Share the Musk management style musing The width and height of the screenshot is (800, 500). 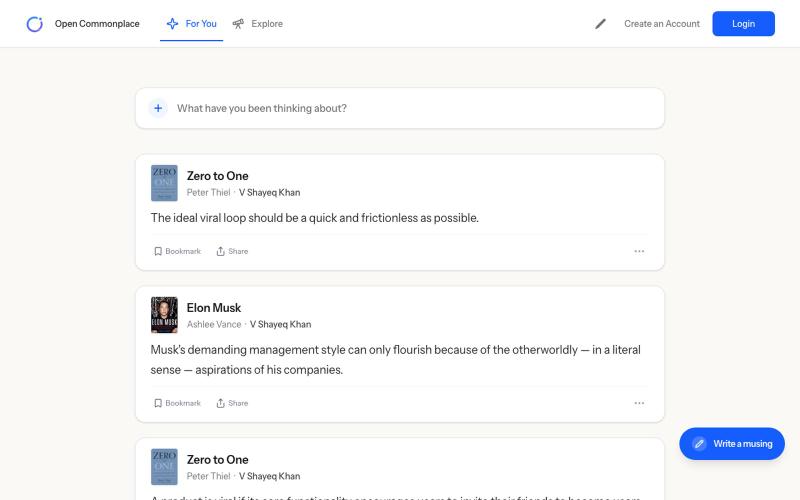(232, 403)
